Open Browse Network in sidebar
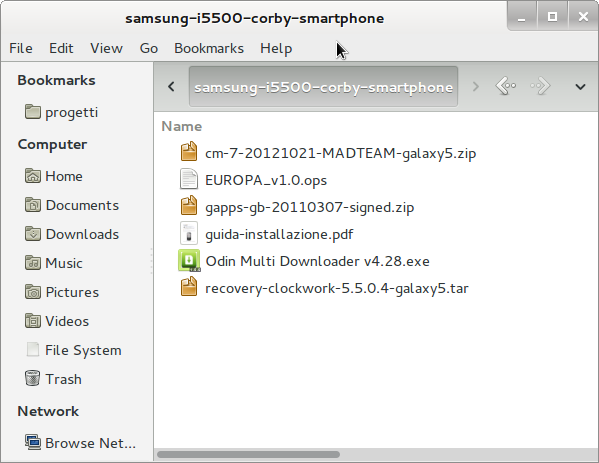Screen dimensions: 599x463 click(80, 443)
